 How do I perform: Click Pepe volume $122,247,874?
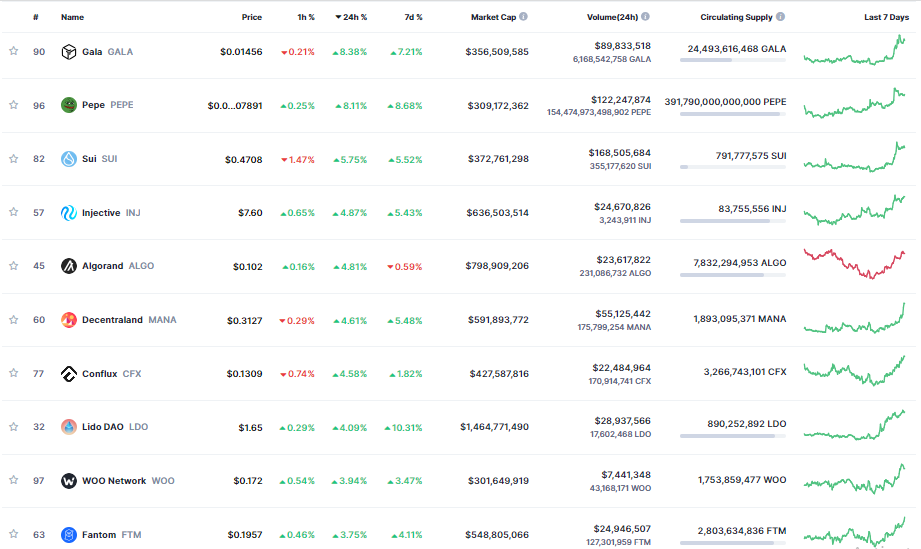point(621,100)
